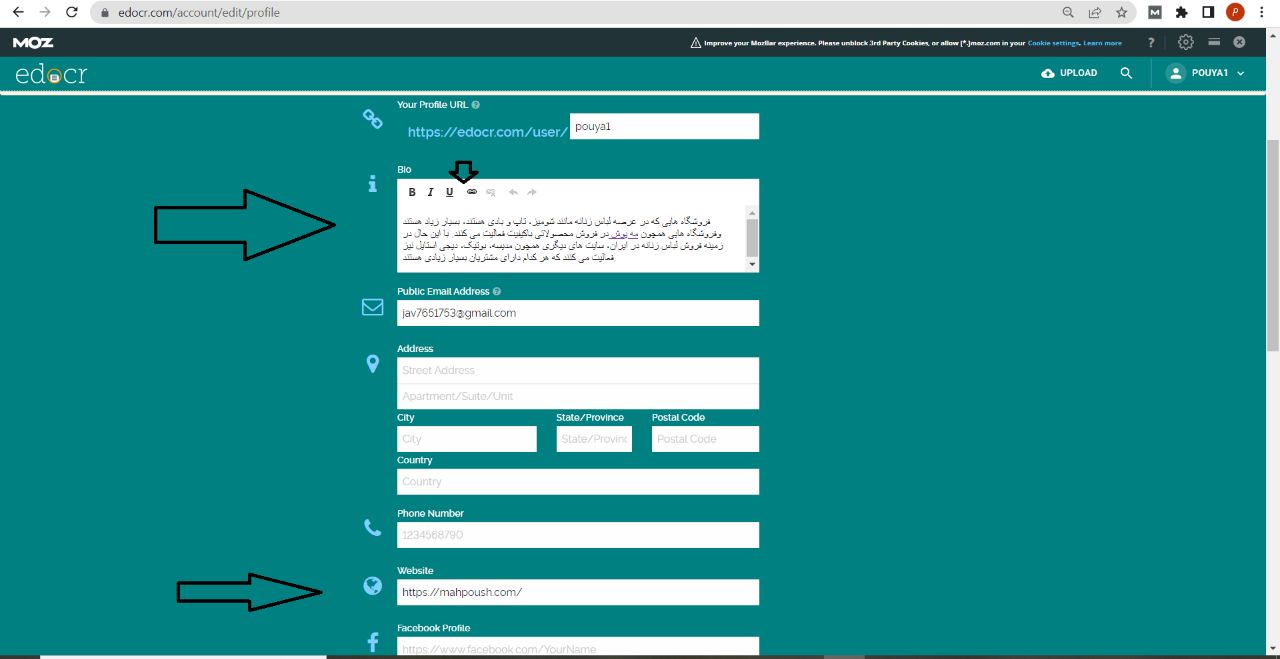Screen dimensions: 1280x659
Task: Click the phone icon next to Phone Number
Action: (372, 527)
